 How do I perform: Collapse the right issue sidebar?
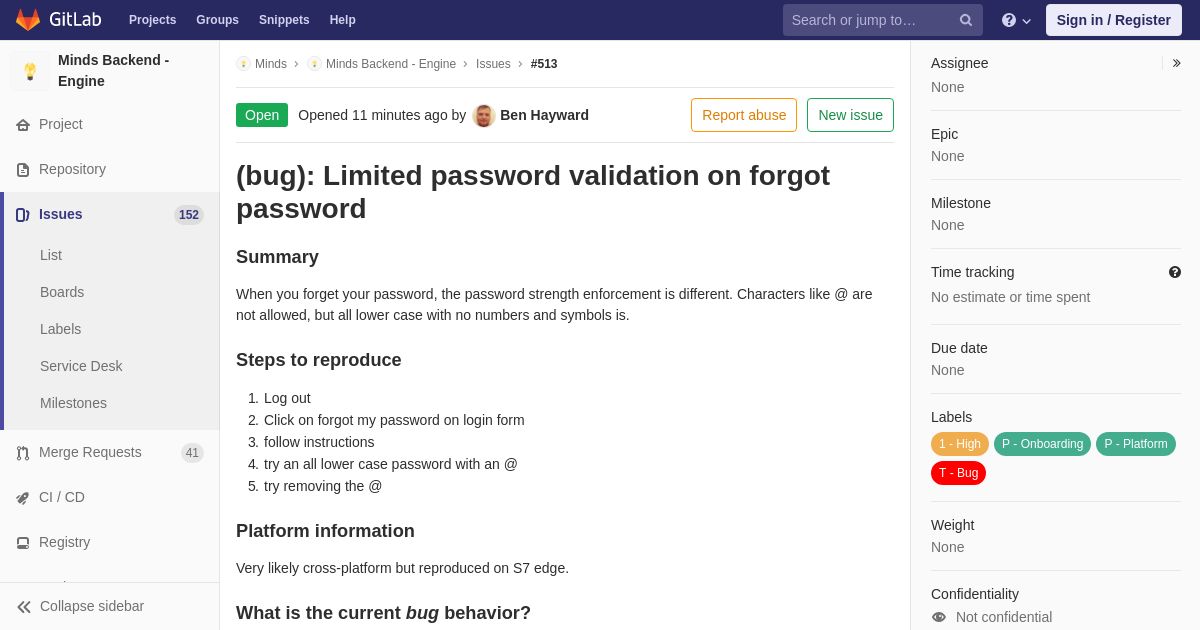pyautogui.click(x=1176, y=63)
